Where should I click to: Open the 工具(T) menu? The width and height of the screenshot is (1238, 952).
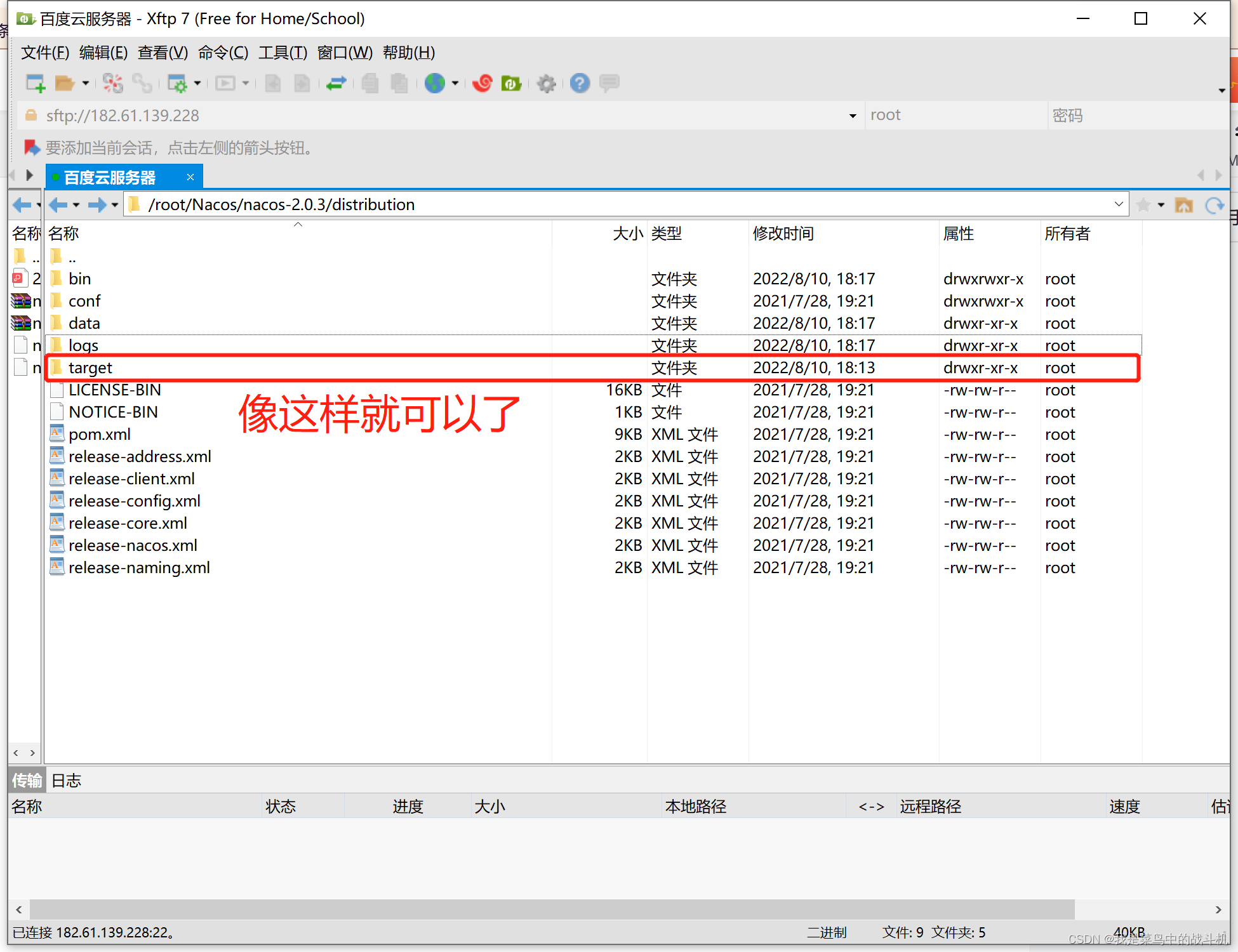coord(283,53)
